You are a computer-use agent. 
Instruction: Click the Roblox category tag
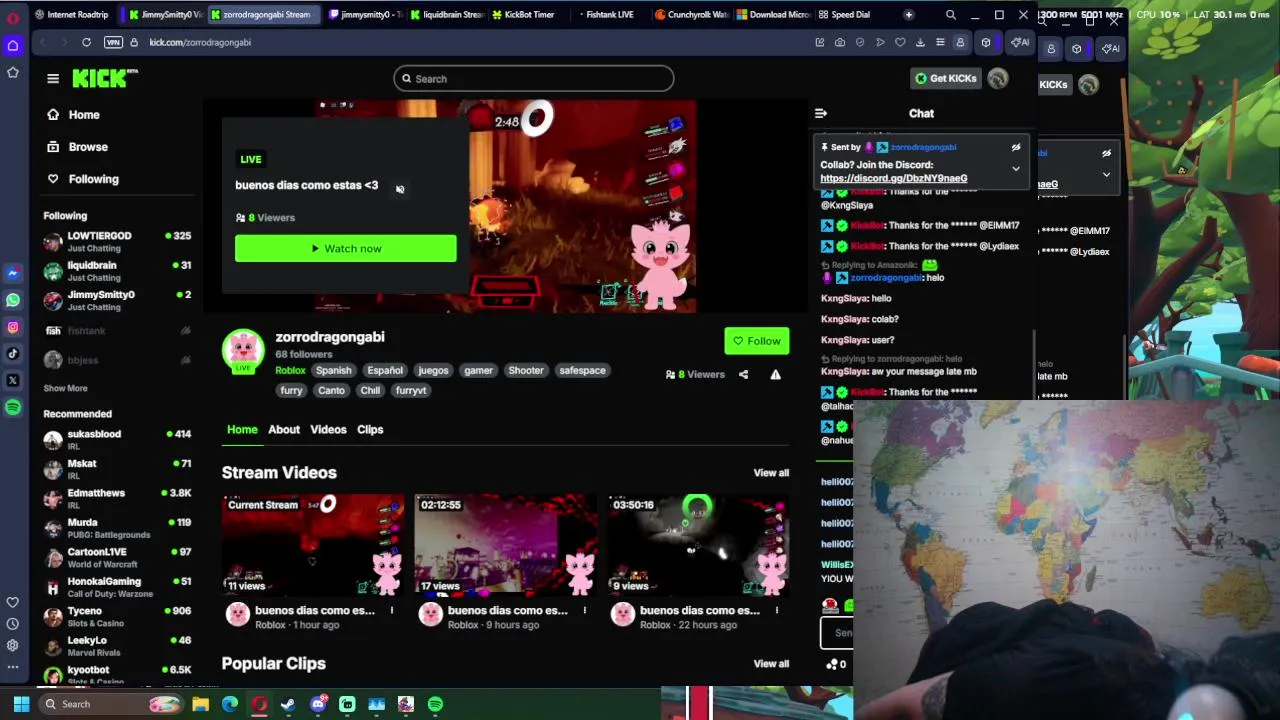(x=290, y=370)
